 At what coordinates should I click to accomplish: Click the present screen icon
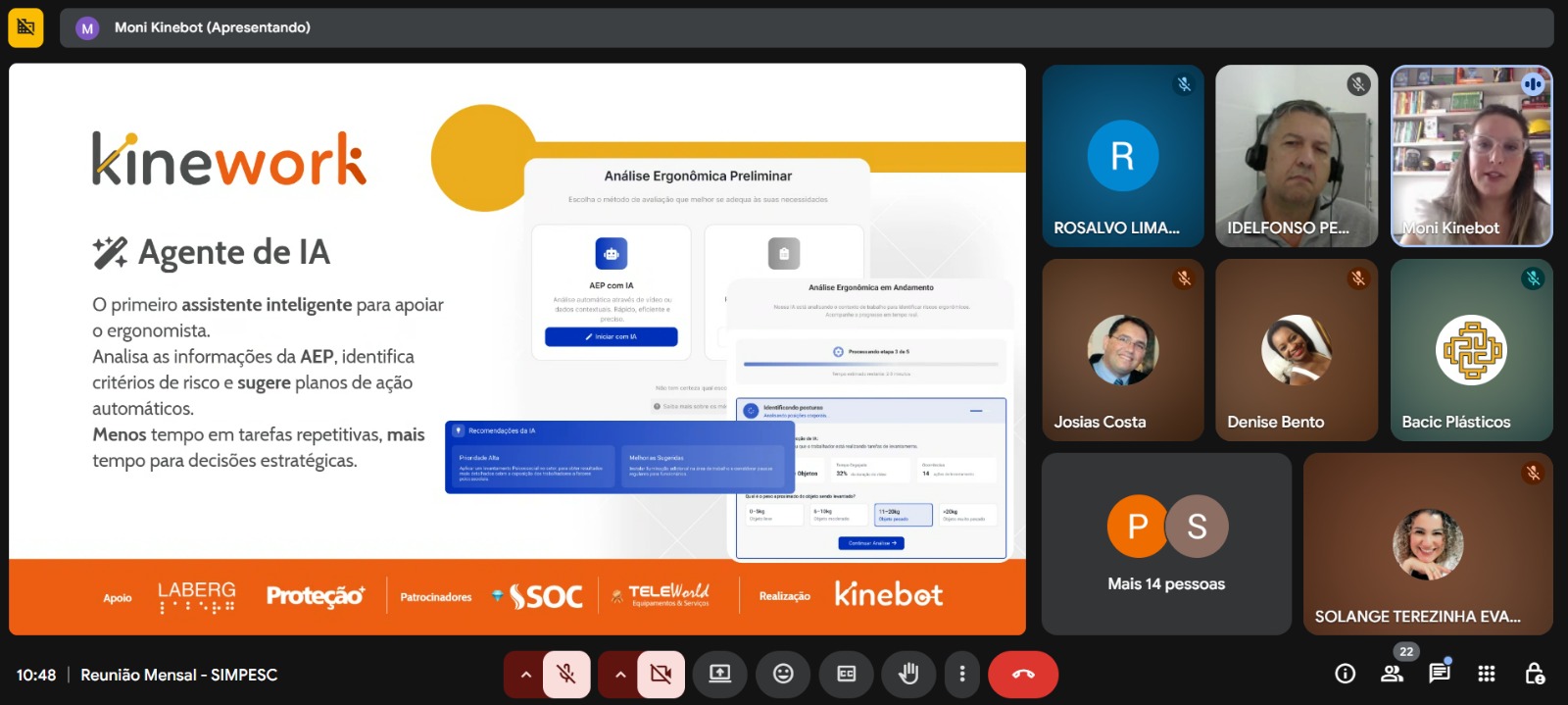(x=720, y=674)
